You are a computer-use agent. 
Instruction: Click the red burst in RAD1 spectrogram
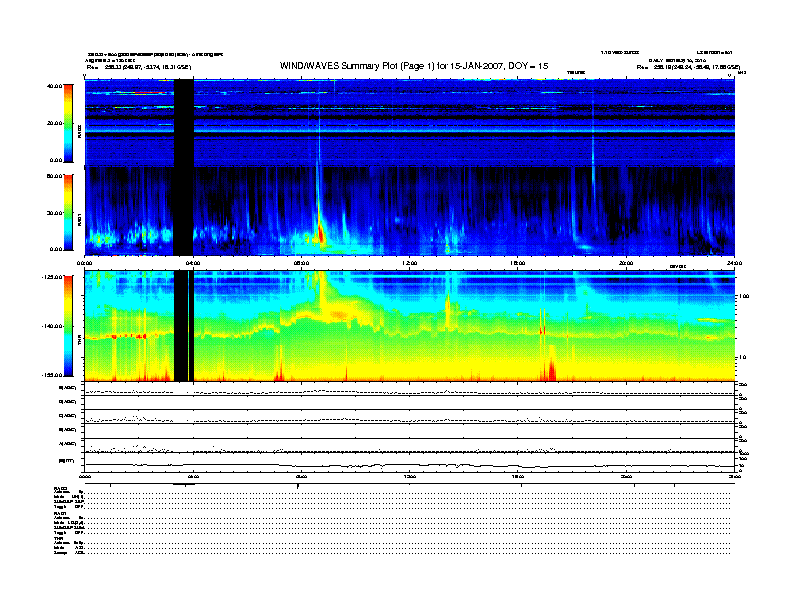point(320,235)
